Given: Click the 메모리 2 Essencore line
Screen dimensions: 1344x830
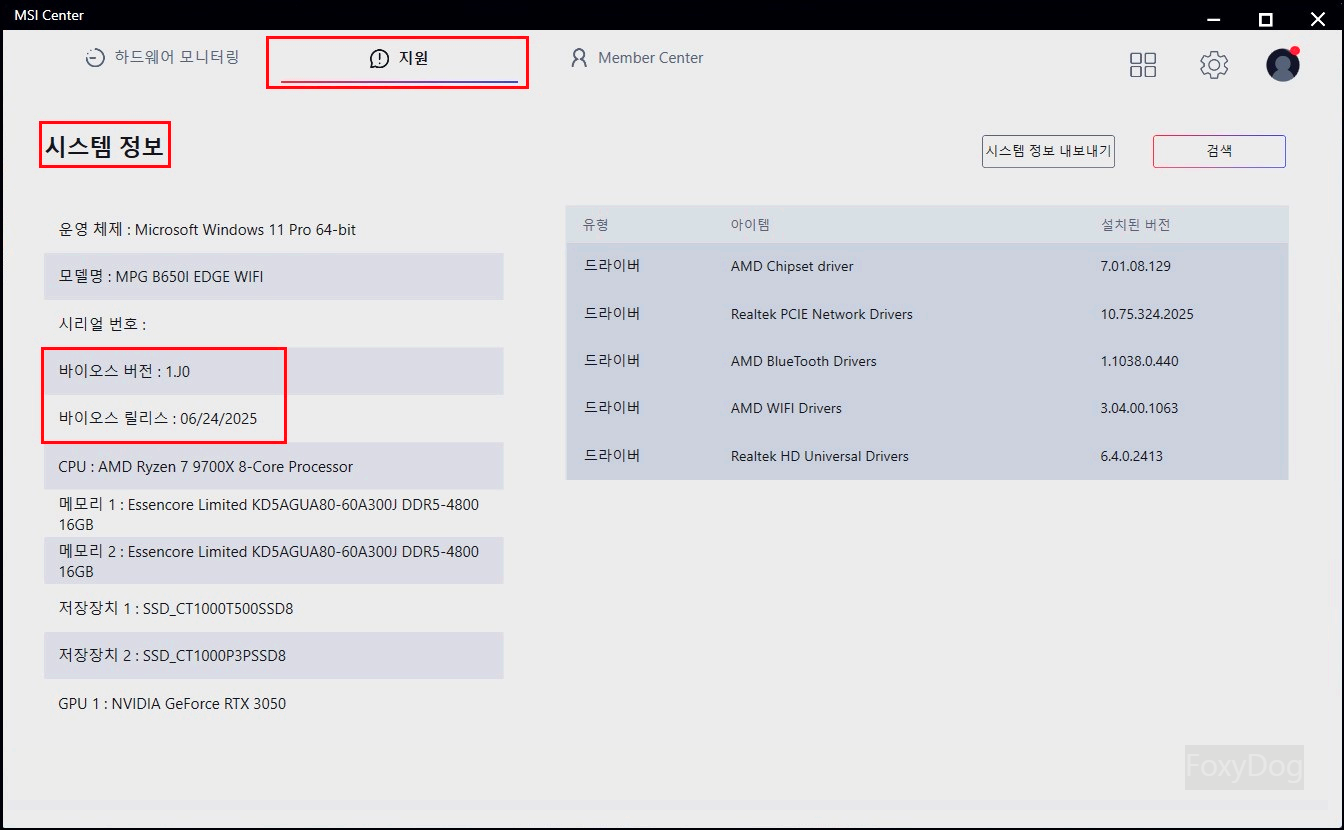Looking at the screenshot, I should pos(273,561).
